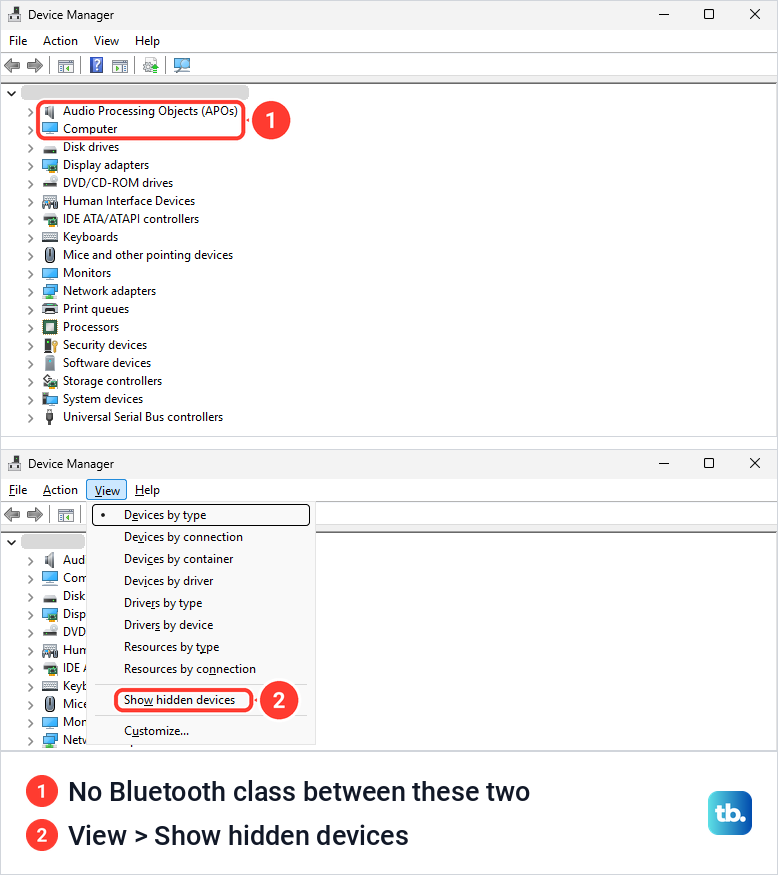
Task: Open Help menu in bottom window
Action: tap(147, 490)
